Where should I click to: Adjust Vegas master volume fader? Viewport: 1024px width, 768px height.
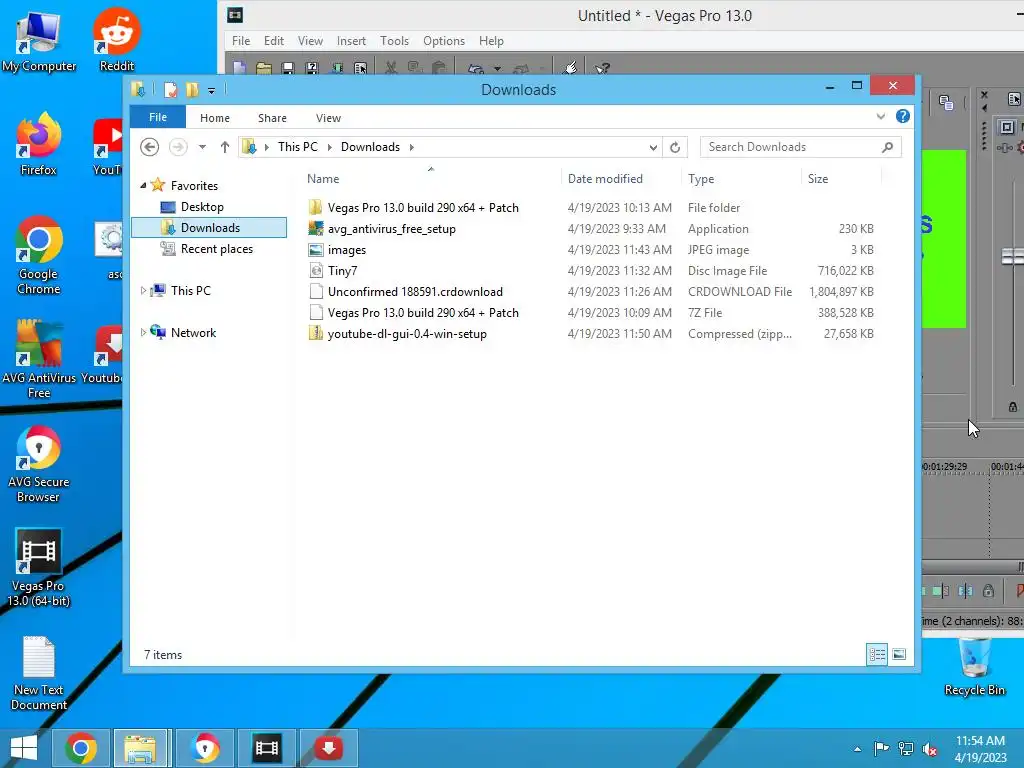[1012, 257]
